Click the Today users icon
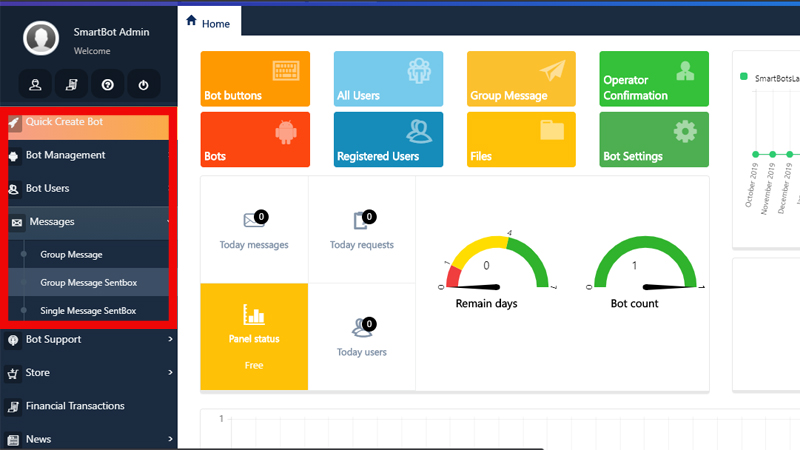 click(x=361, y=328)
